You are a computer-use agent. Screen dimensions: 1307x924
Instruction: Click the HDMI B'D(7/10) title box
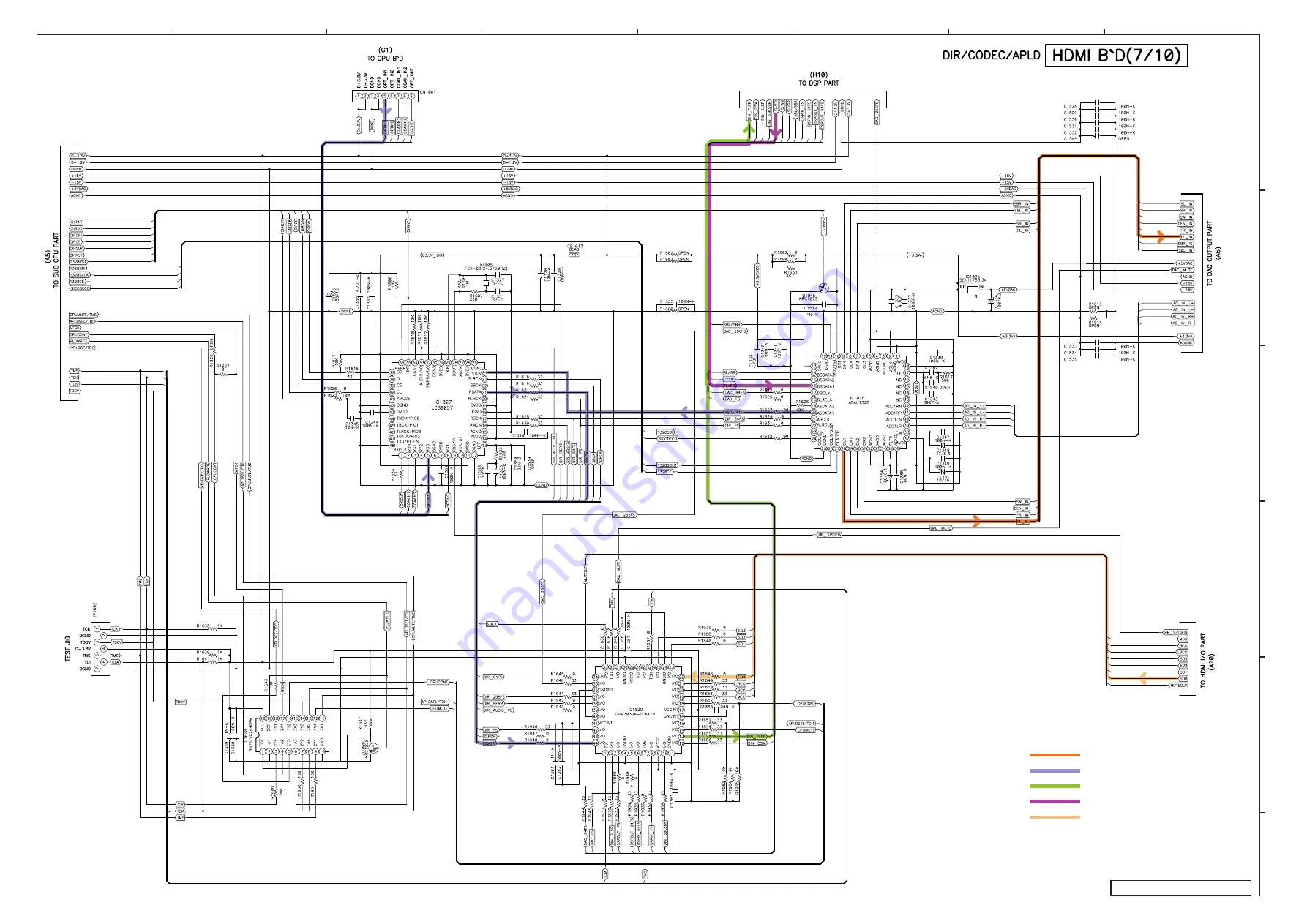click(1116, 56)
